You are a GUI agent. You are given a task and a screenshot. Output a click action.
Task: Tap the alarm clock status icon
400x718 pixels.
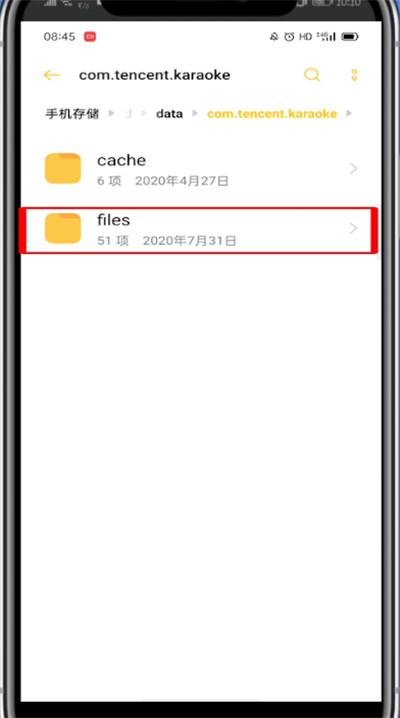pos(289,37)
